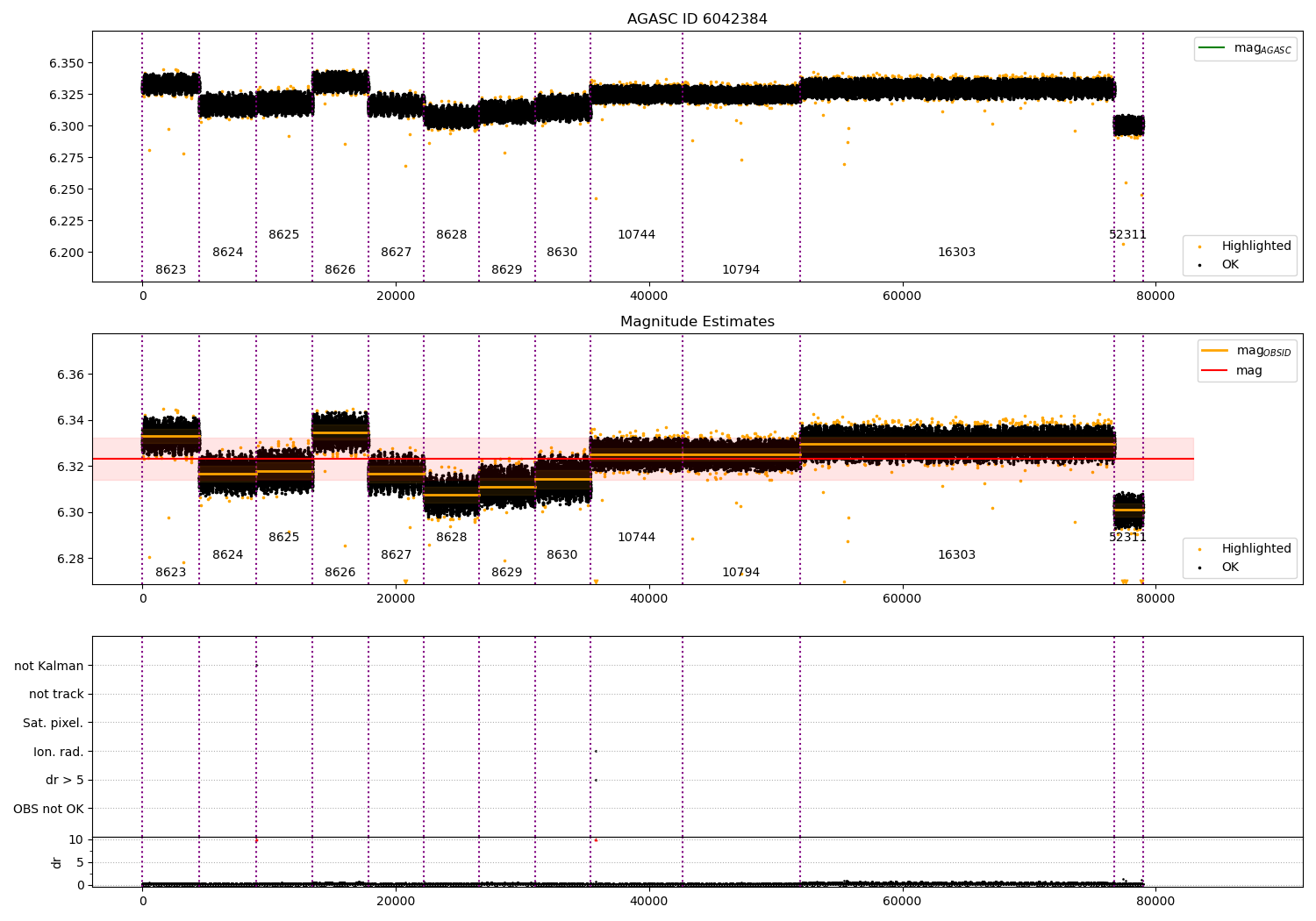Click obsid label 16303 in AGASC ID plot
Image resolution: width=1316 pixels, height=921 pixels.
[956, 253]
